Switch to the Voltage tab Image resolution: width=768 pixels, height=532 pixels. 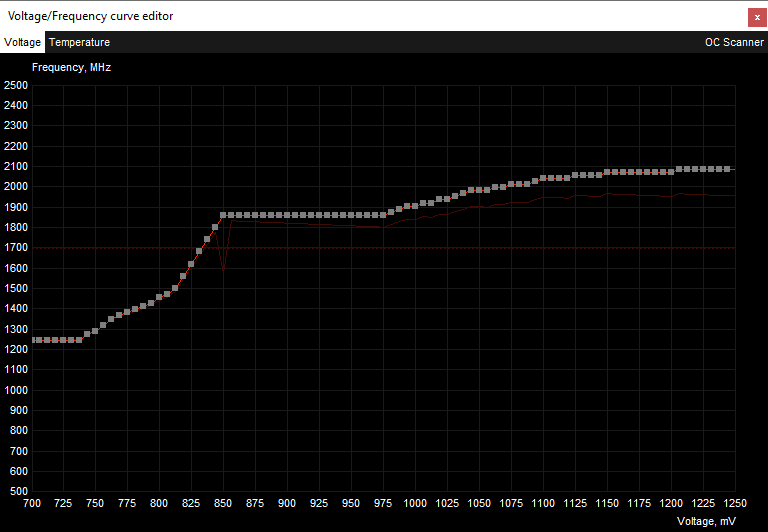(x=23, y=42)
